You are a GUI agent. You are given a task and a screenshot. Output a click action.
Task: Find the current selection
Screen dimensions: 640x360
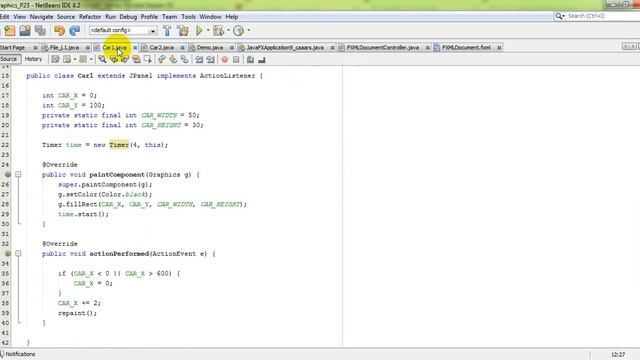coord(102,60)
